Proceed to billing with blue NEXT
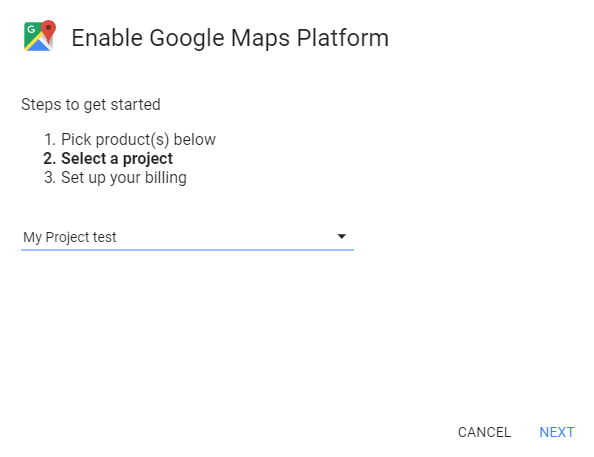594x457 pixels. (x=556, y=432)
